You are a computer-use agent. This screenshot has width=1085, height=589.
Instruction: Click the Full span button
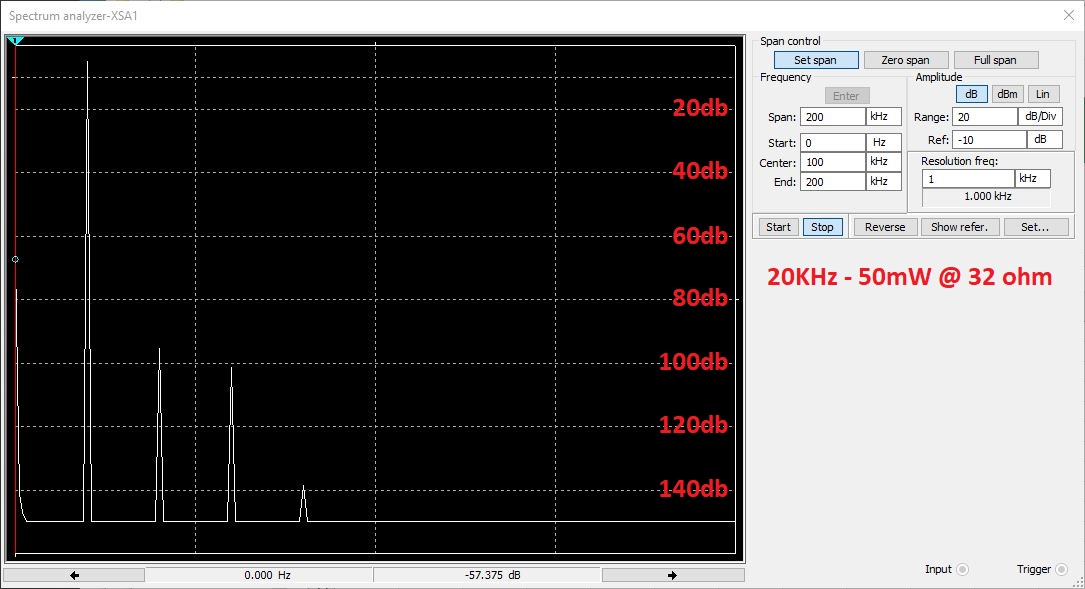point(996,60)
